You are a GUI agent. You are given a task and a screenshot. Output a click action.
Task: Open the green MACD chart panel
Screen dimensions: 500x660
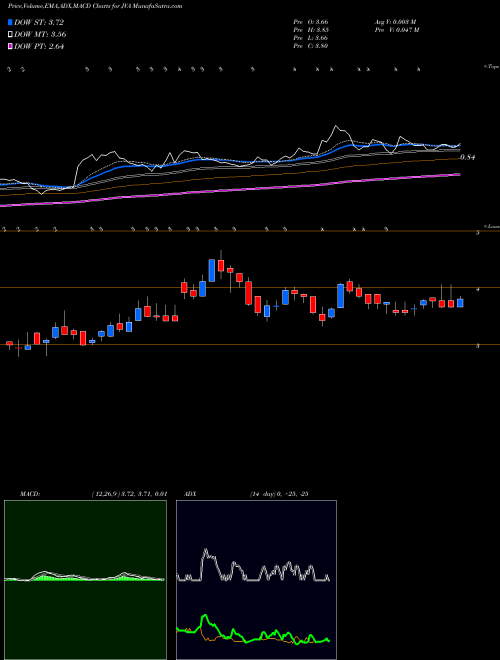[x=85, y=580]
